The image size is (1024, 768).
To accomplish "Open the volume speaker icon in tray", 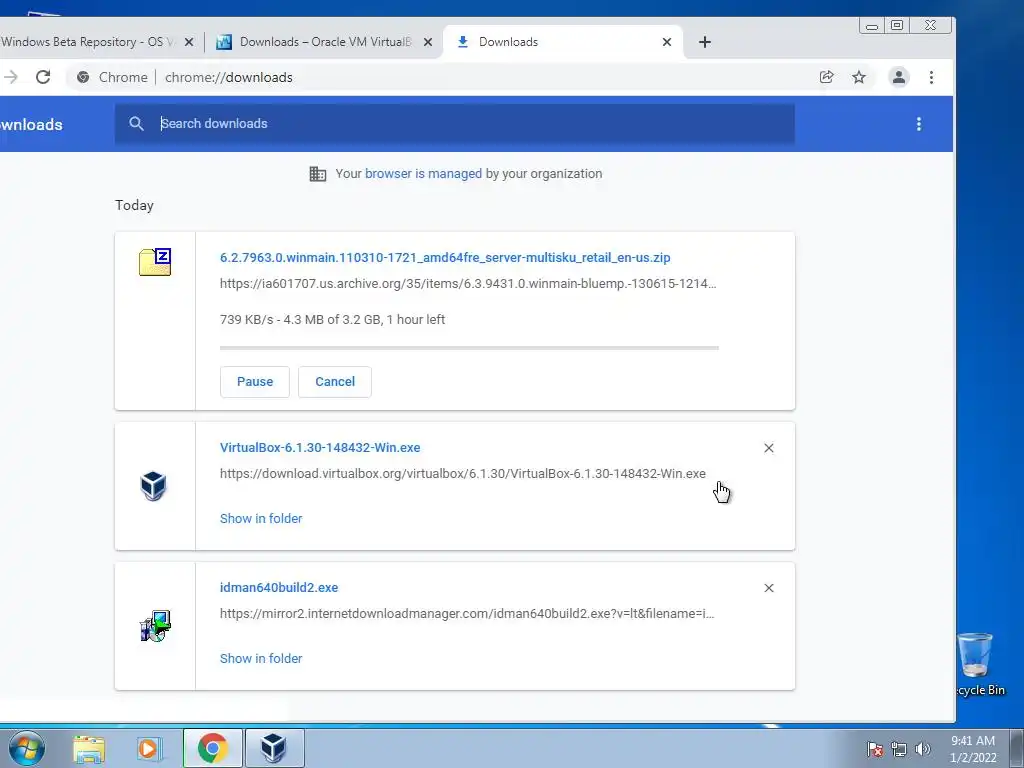I will pyautogui.click(x=922, y=749).
